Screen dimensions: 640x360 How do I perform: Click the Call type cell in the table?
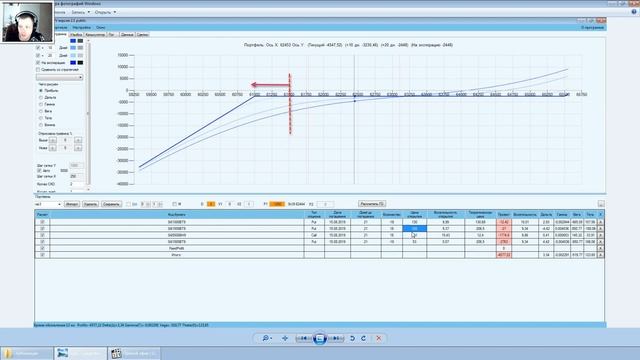pos(314,235)
